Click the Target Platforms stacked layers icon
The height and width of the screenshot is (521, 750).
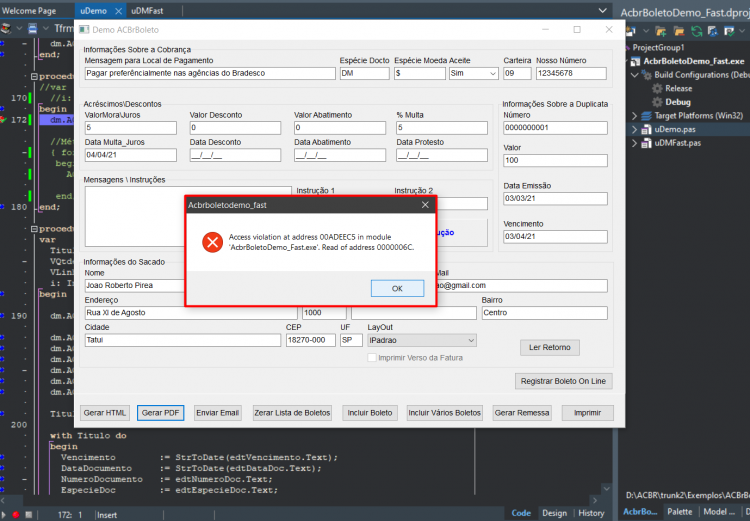pos(646,116)
